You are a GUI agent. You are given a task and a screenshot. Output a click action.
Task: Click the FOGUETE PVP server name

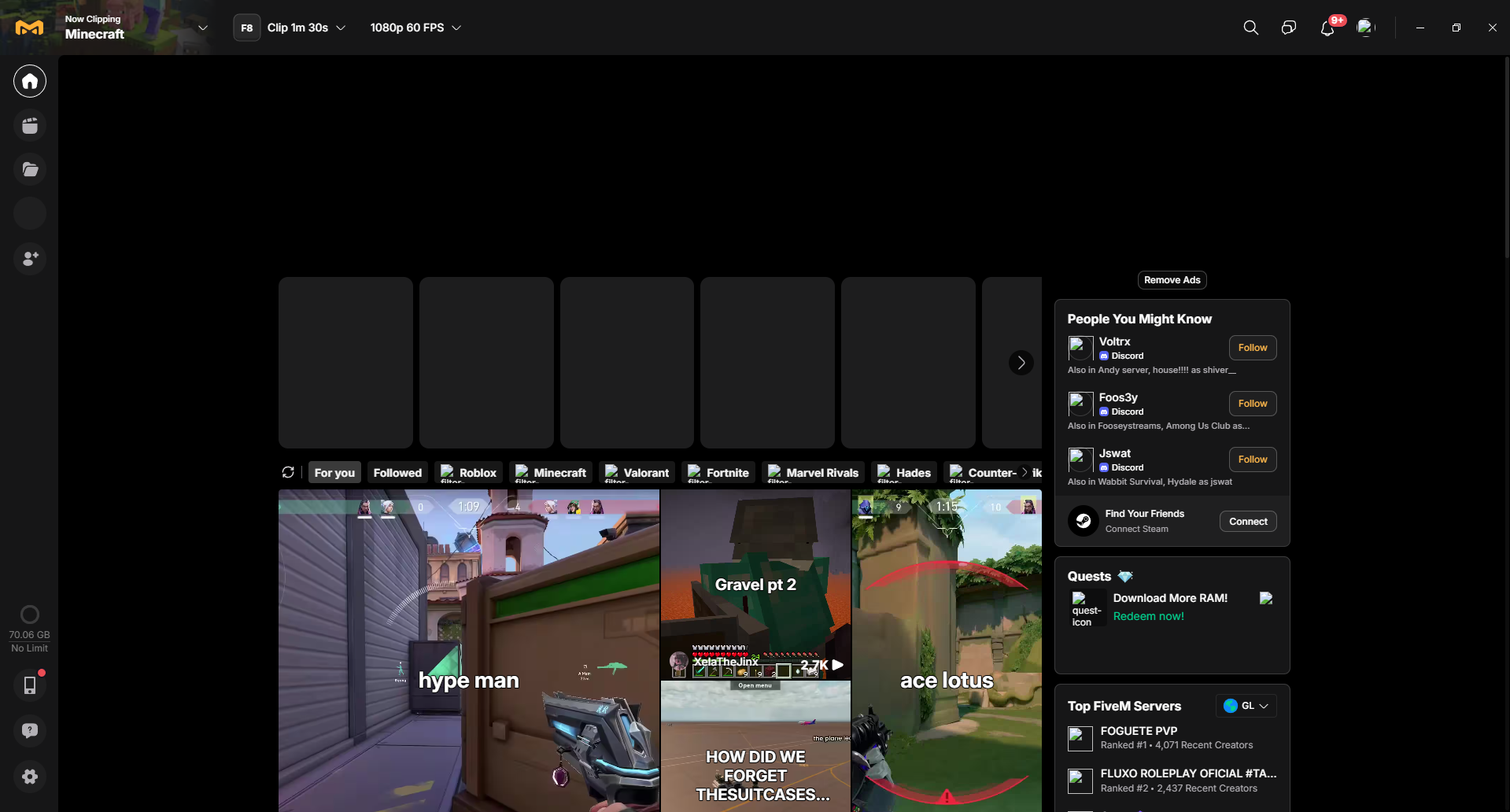pos(1139,731)
